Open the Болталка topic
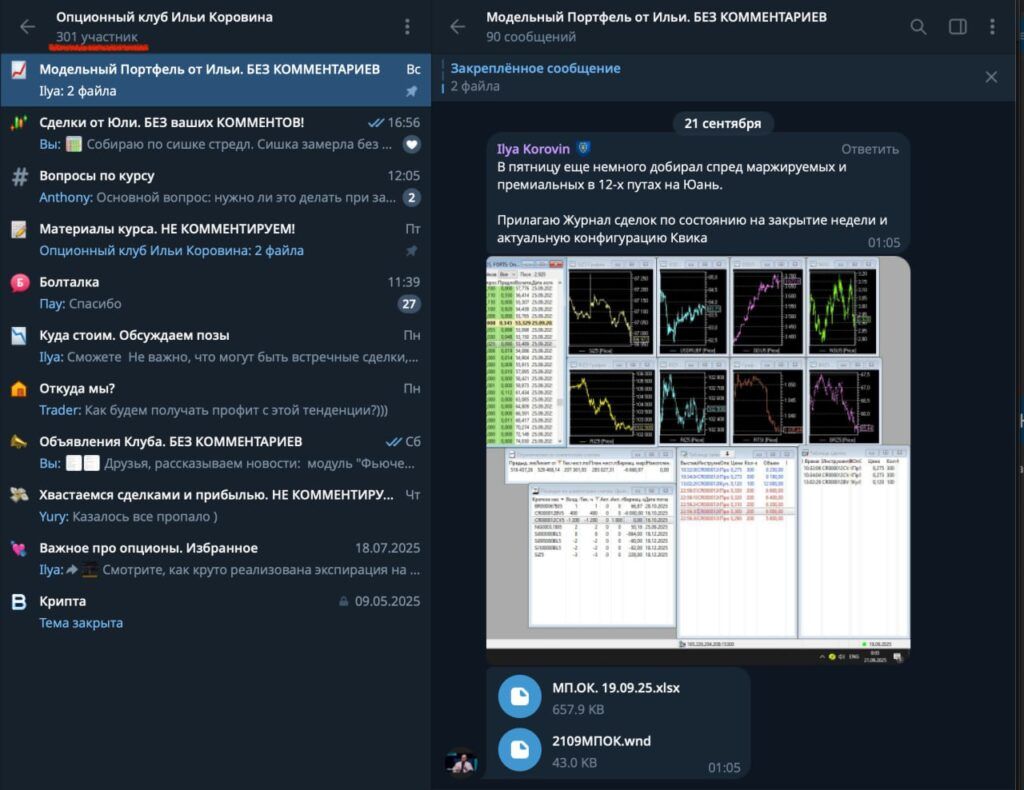 (216, 293)
